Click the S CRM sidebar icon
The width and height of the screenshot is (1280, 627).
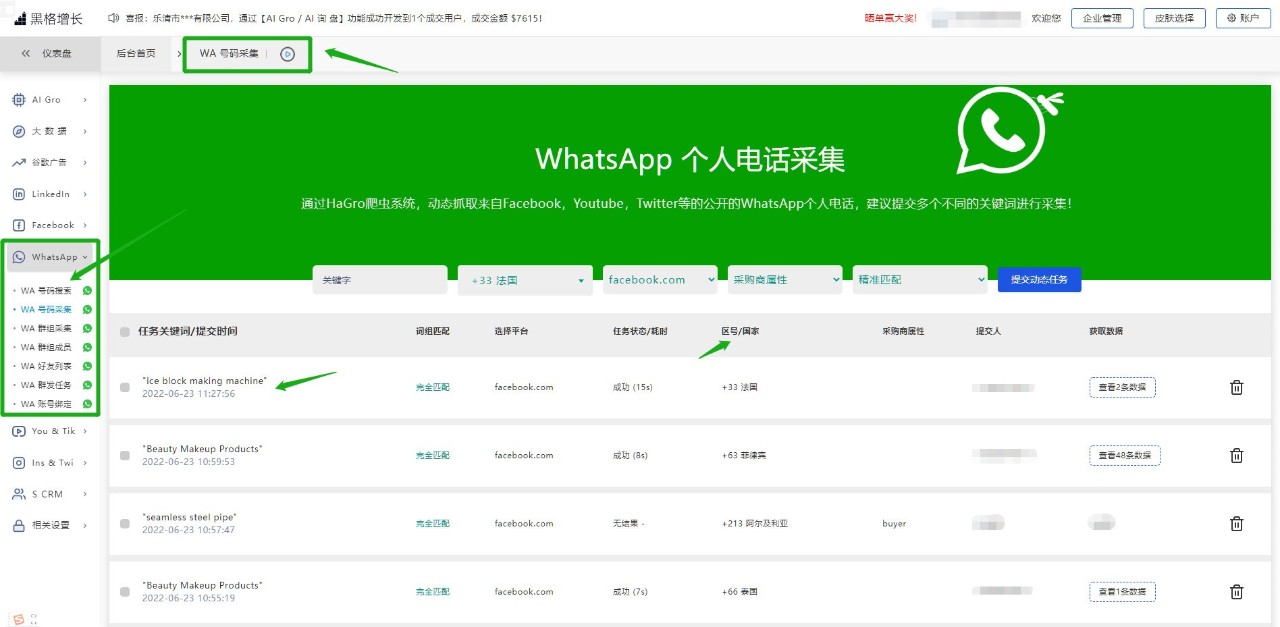coord(19,494)
